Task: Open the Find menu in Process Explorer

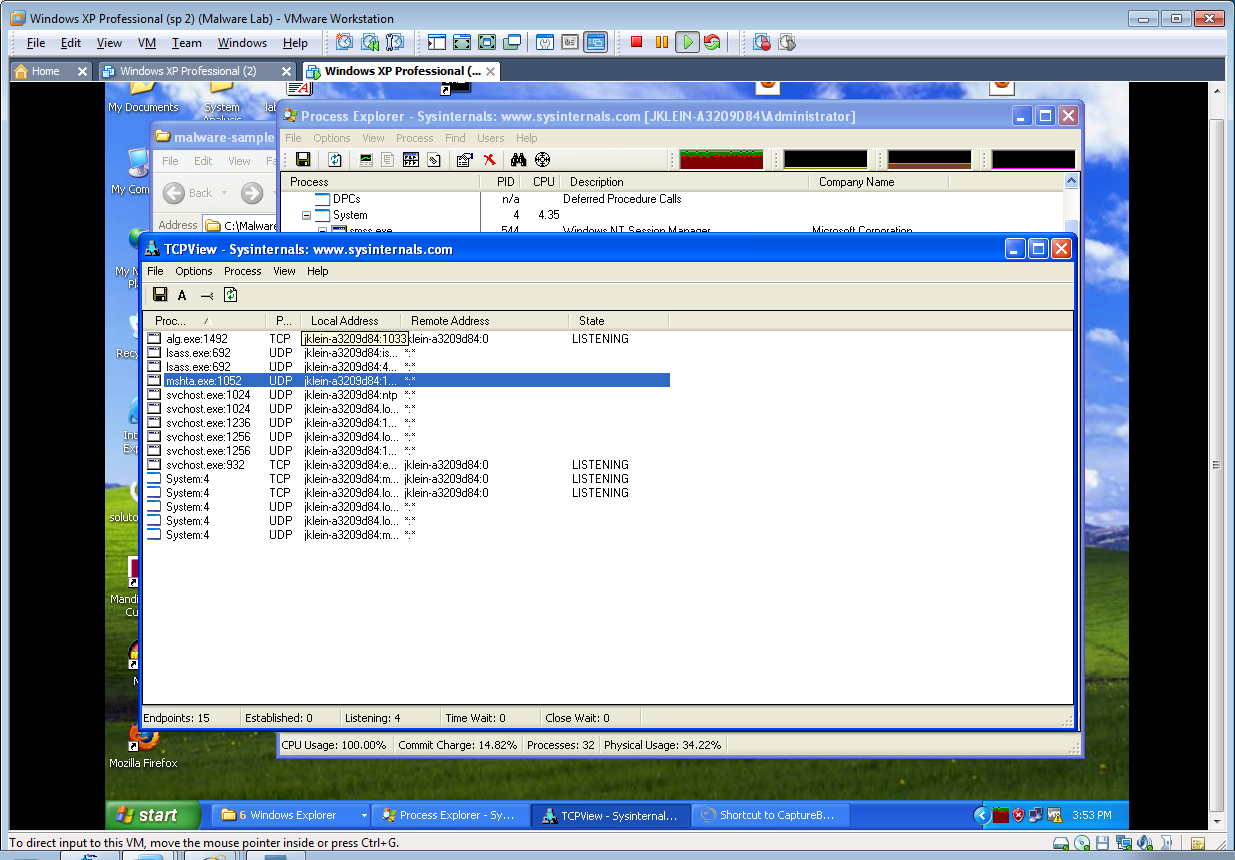Action: click(455, 138)
